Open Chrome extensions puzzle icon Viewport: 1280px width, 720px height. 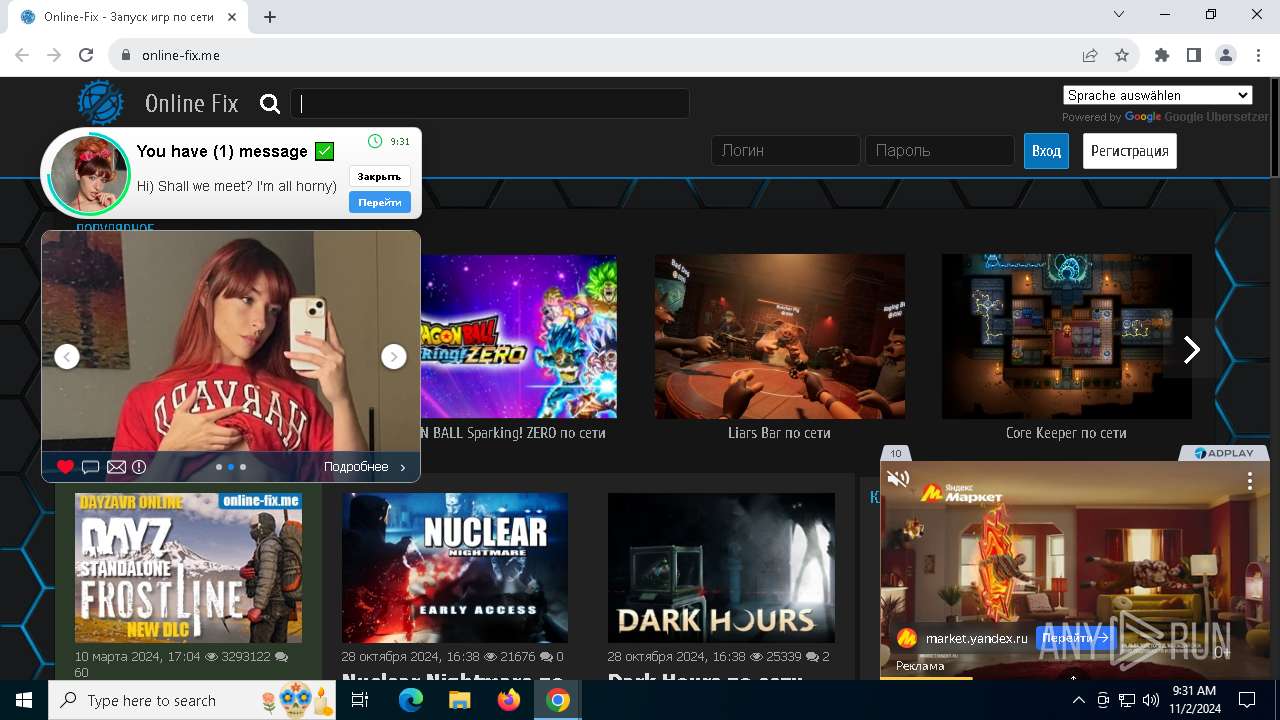(x=1162, y=55)
